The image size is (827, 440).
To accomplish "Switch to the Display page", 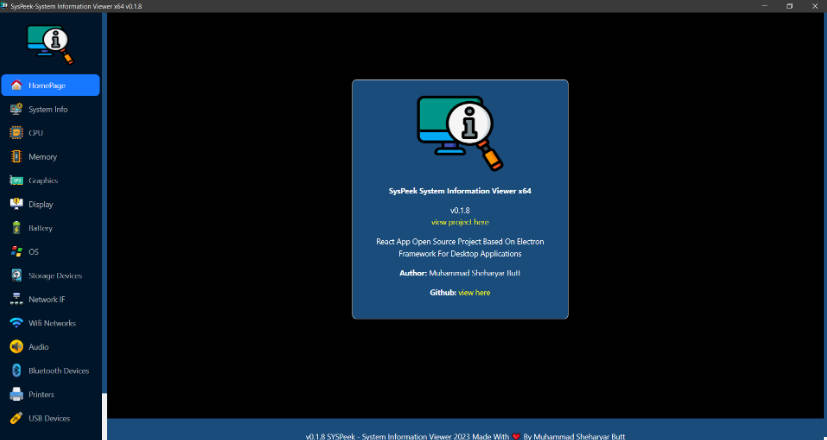I will 40,204.
